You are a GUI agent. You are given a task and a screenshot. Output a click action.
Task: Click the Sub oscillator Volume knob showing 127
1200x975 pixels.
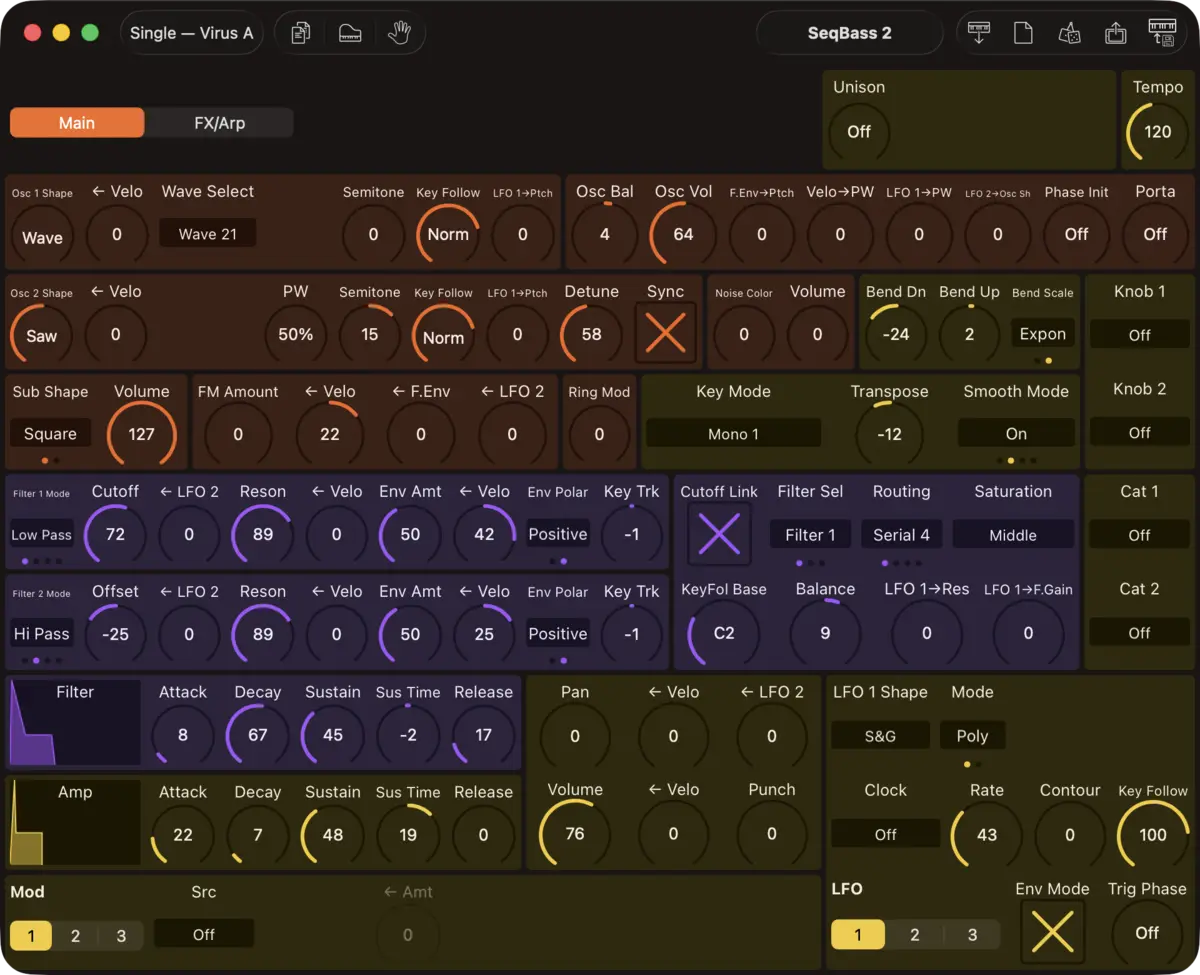coord(142,434)
